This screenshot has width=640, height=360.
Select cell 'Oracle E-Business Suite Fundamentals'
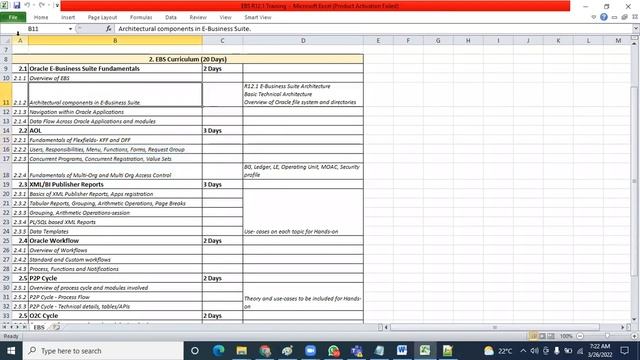[115, 69]
